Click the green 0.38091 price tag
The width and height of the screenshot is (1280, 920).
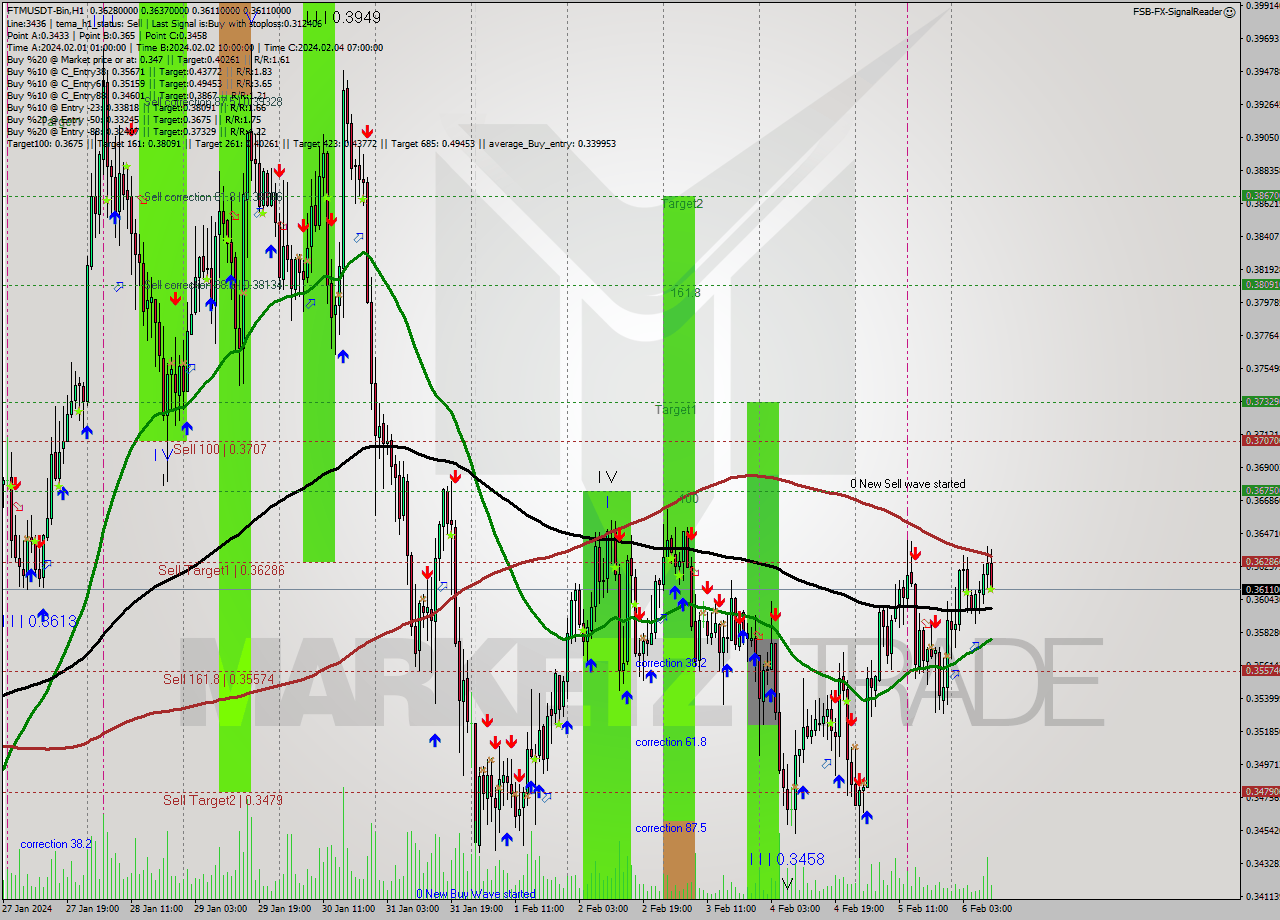click(1260, 284)
